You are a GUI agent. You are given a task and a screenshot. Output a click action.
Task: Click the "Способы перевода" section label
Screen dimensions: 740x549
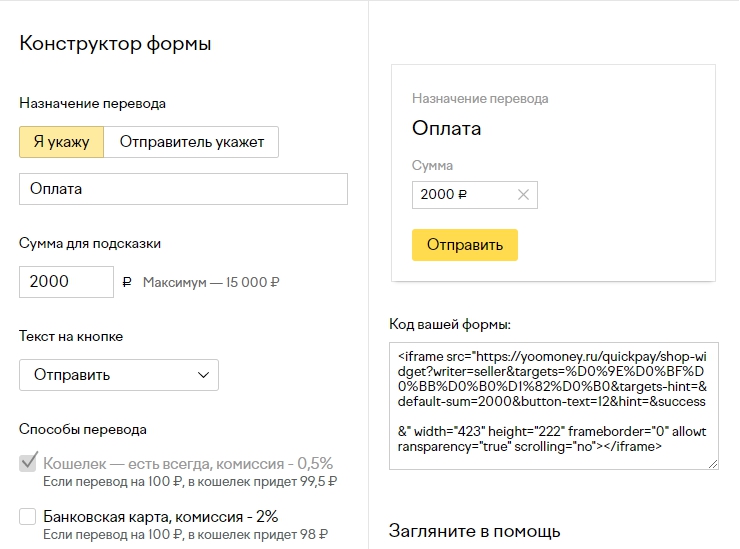83,429
